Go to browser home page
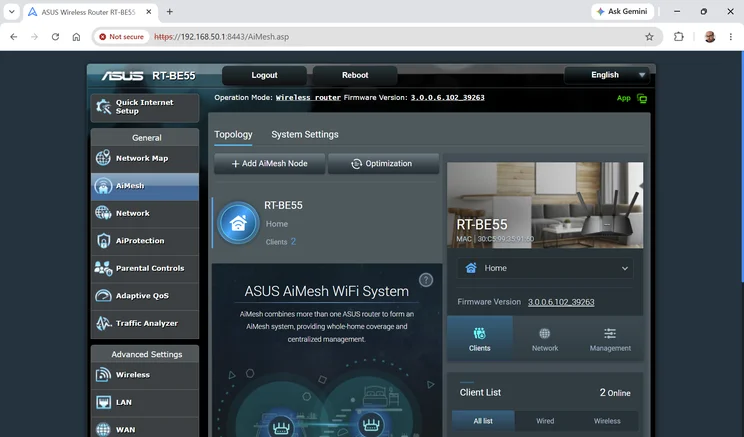 (x=76, y=37)
